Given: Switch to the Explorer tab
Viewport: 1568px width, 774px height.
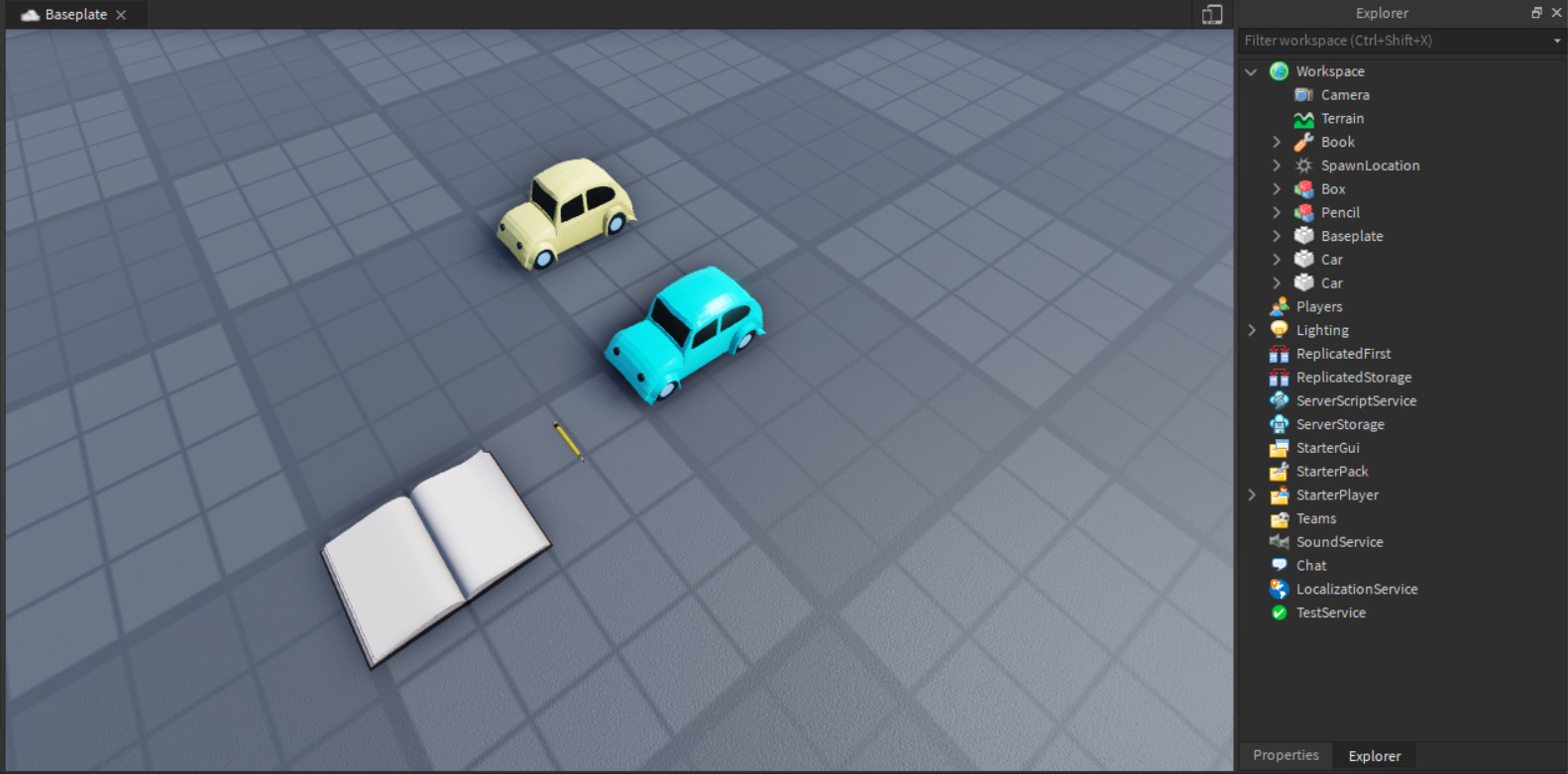Looking at the screenshot, I should (x=1375, y=755).
